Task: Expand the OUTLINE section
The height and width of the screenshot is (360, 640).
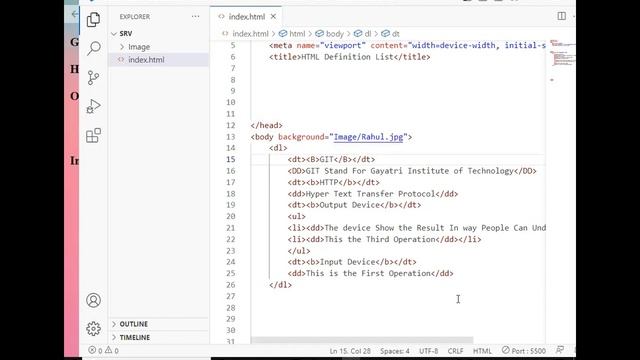Action: (159, 324)
